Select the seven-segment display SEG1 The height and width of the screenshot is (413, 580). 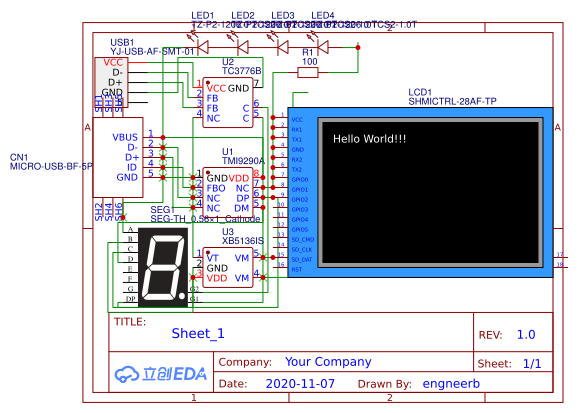[163, 268]
